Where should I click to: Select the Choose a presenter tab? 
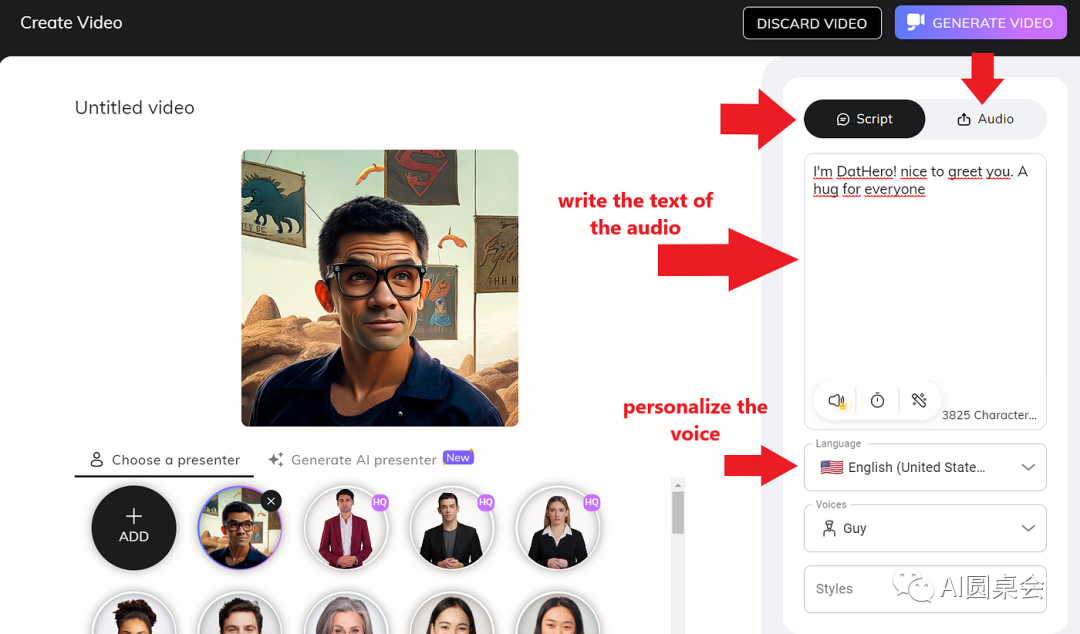(x=165, y=460)
